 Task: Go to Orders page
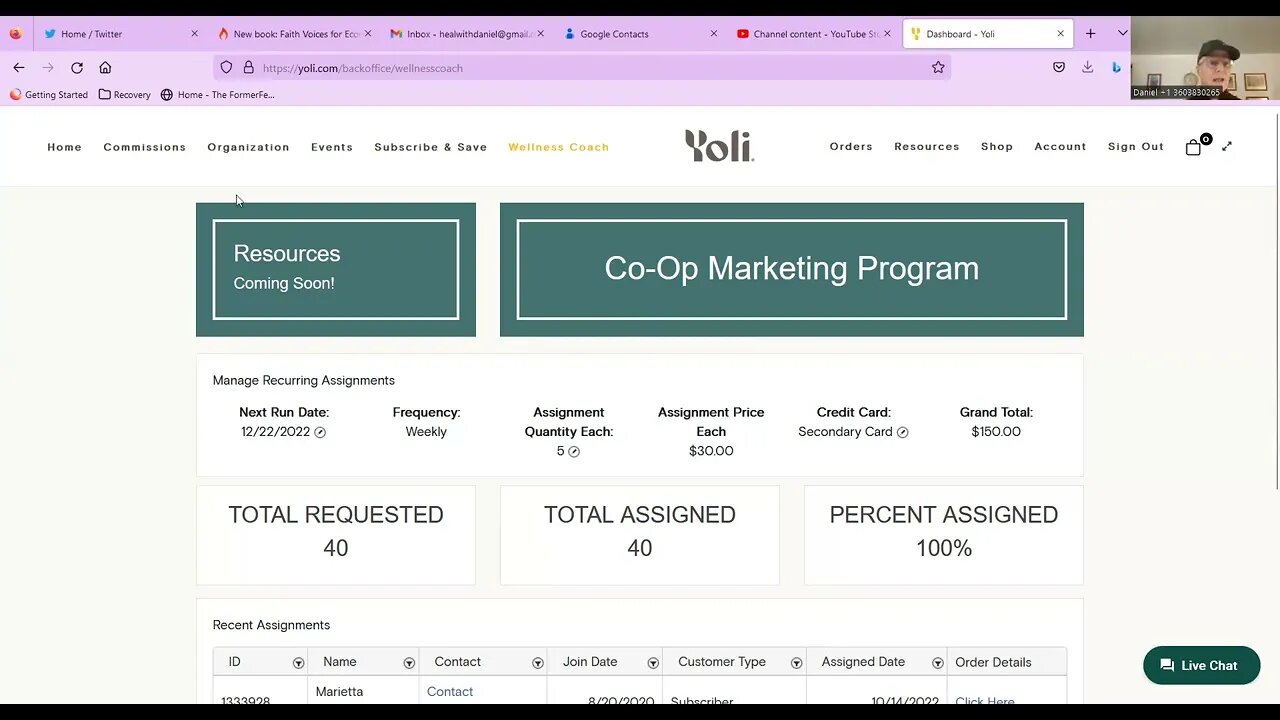click(851, 146)
